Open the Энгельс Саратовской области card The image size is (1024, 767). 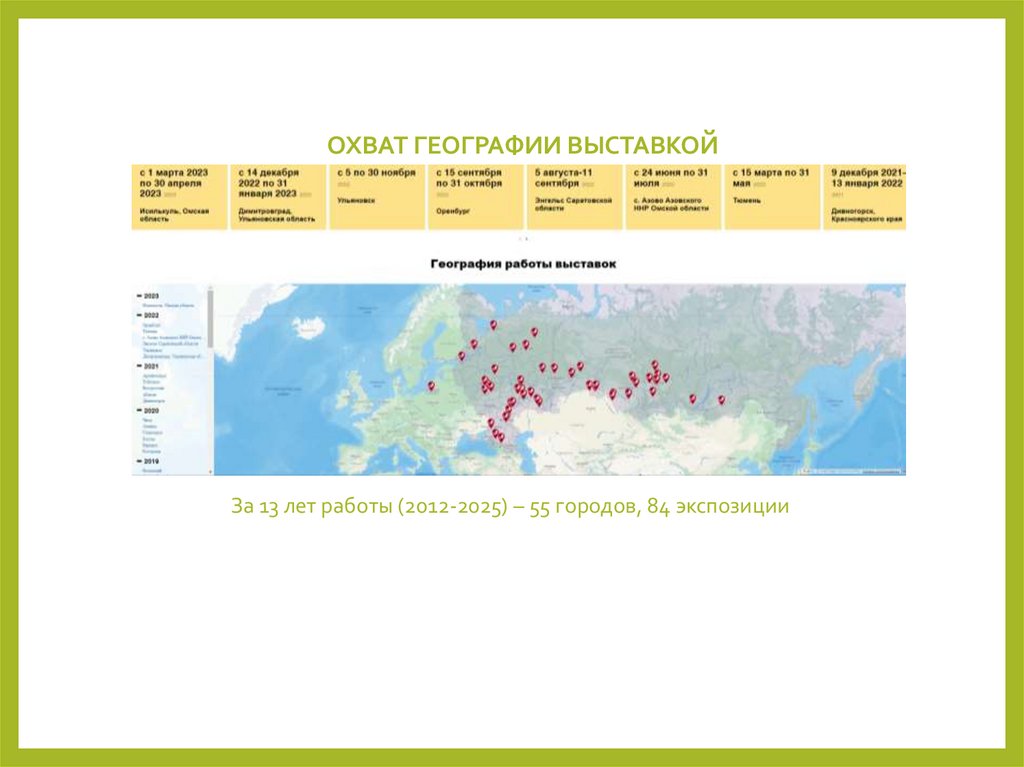point(575,197)
